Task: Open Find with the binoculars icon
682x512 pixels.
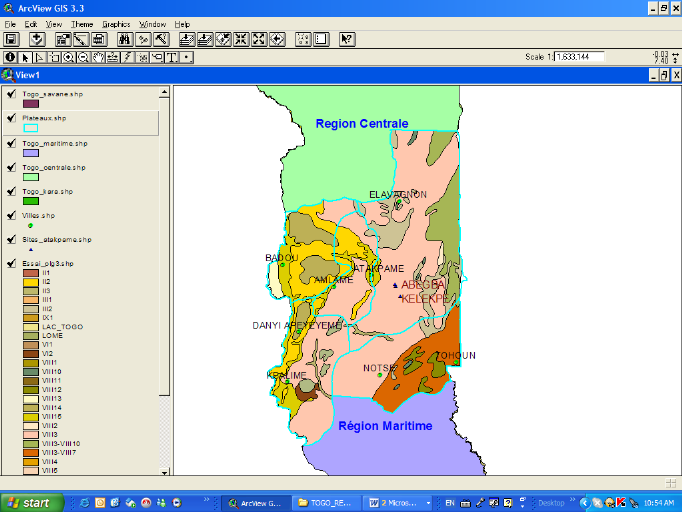Action: tap(125, 39)
